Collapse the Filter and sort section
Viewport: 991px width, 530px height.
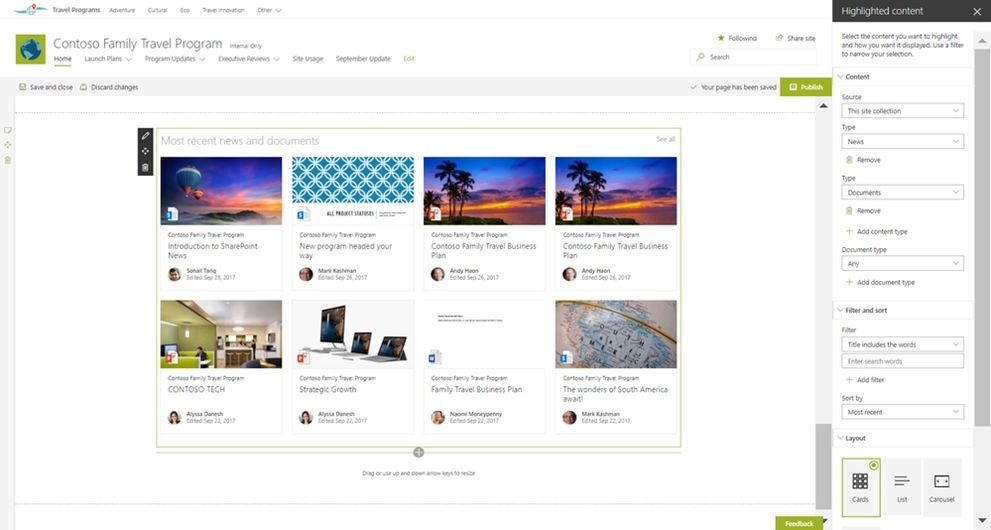pos(841,310)
